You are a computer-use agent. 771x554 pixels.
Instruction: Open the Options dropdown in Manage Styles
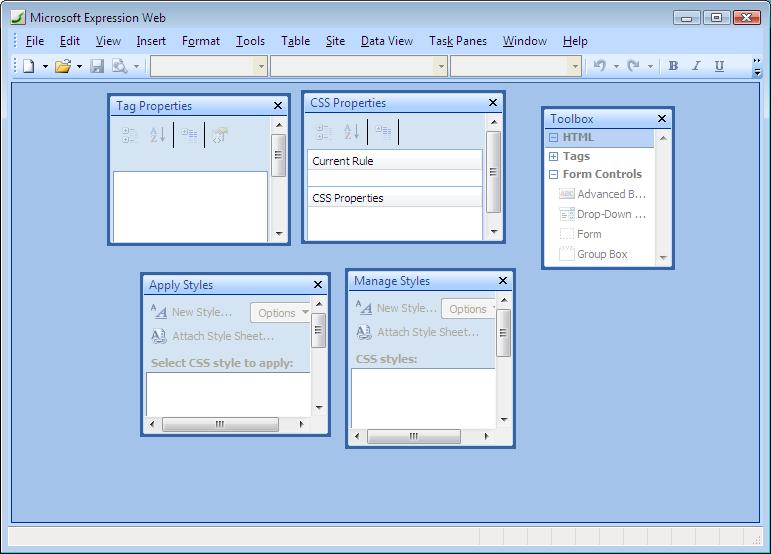pyautogui.click(x=468, y=309)
